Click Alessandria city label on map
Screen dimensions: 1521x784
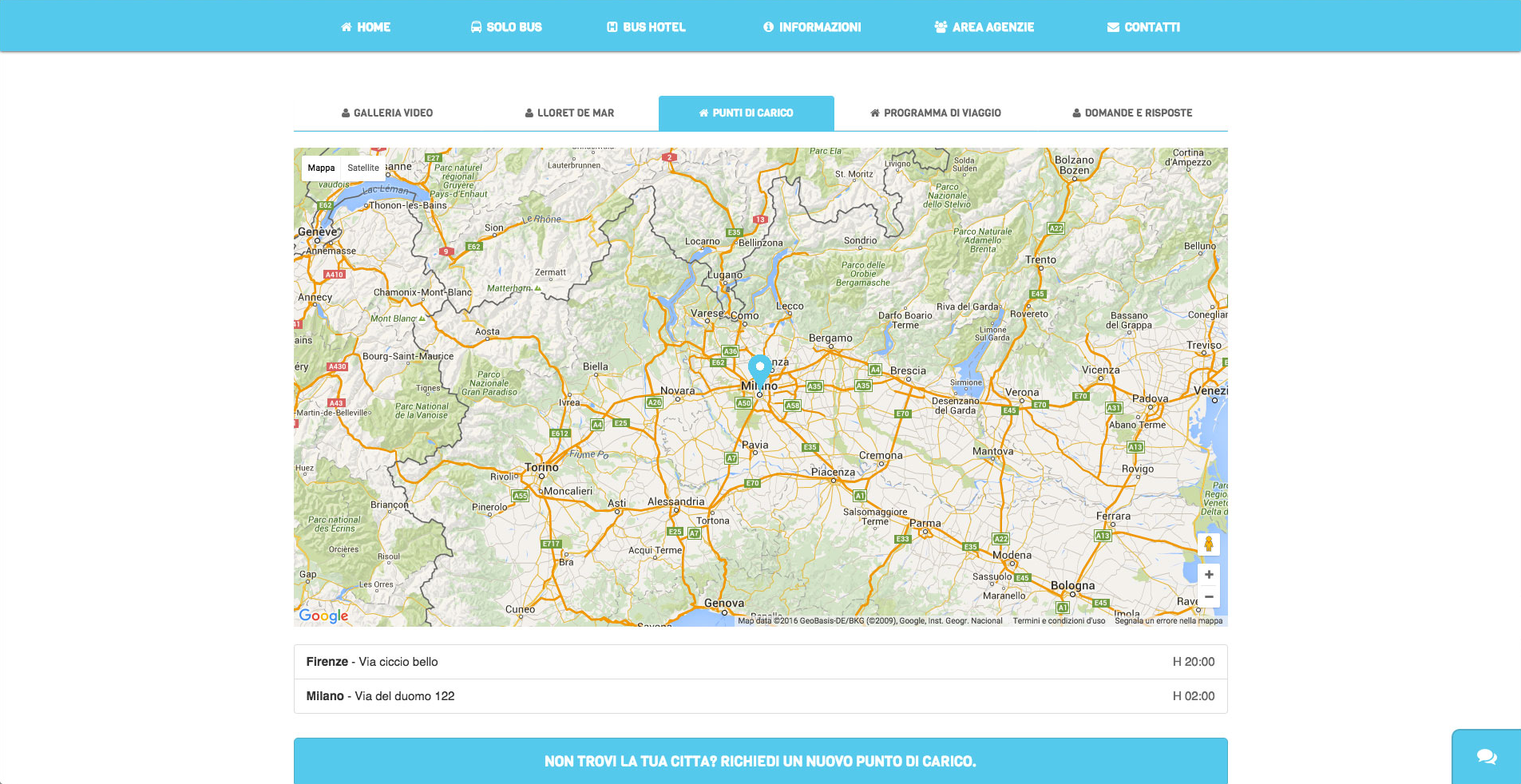pos(676,501)
